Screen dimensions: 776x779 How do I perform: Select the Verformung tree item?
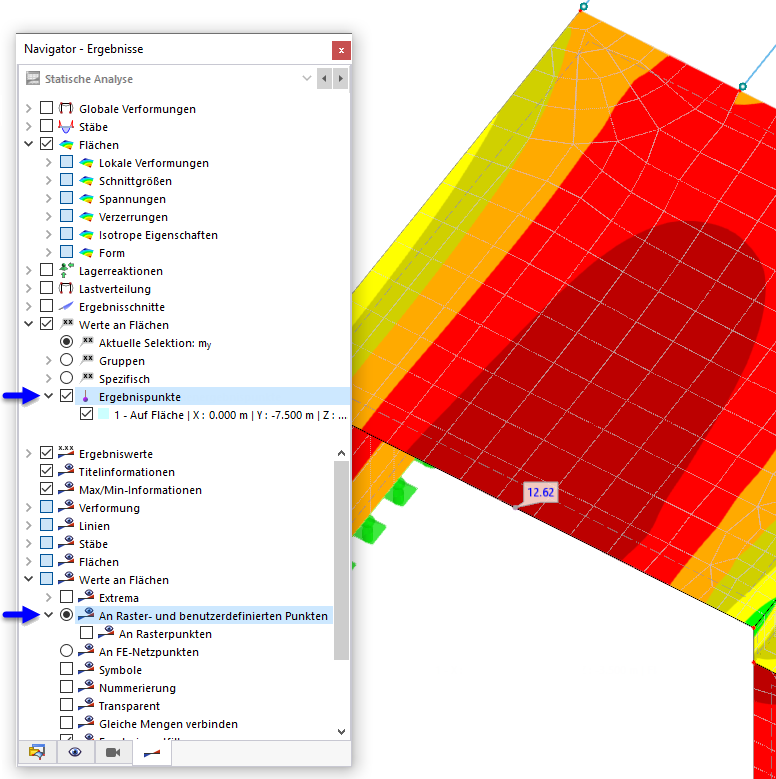(109, 508)
